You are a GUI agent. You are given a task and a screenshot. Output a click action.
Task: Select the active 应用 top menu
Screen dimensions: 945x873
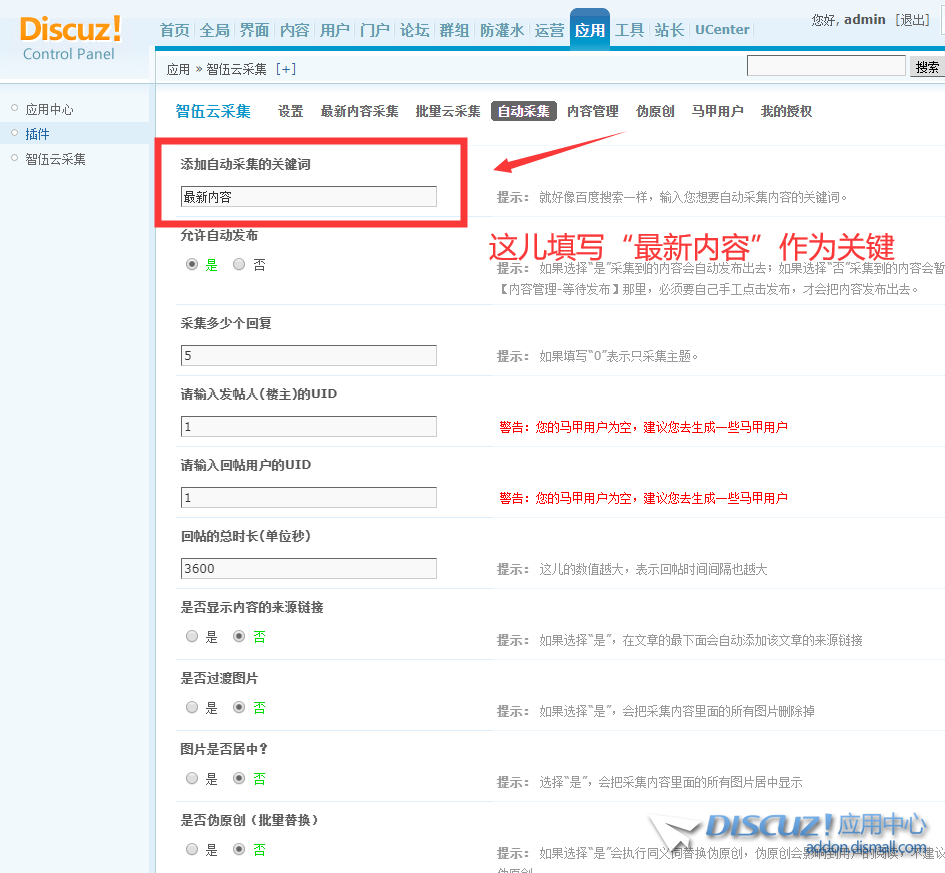point(589,30)
